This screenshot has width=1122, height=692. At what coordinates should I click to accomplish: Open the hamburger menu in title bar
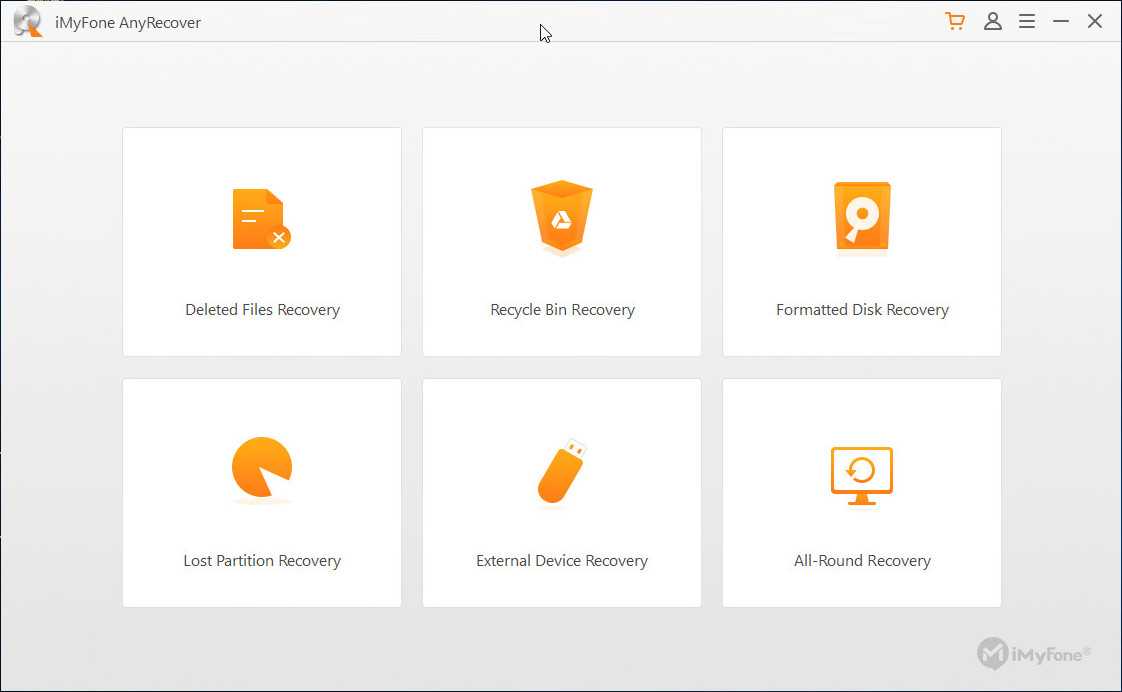pyautogui.click(x=1027, y=21)
